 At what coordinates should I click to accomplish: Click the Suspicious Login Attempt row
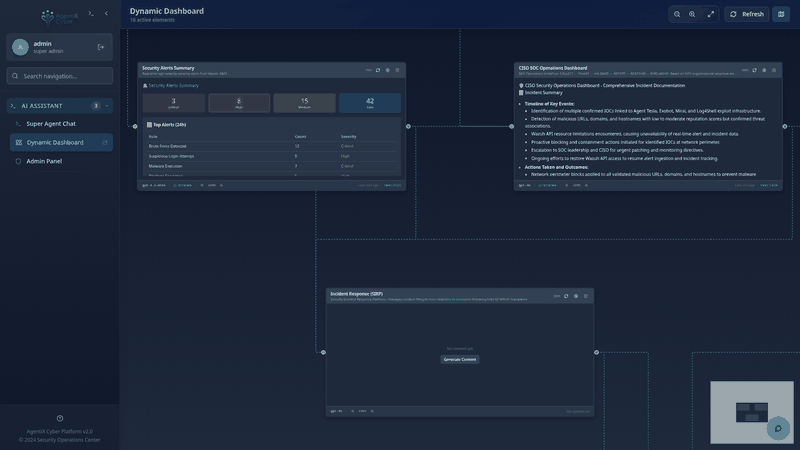tap(272, 156)
